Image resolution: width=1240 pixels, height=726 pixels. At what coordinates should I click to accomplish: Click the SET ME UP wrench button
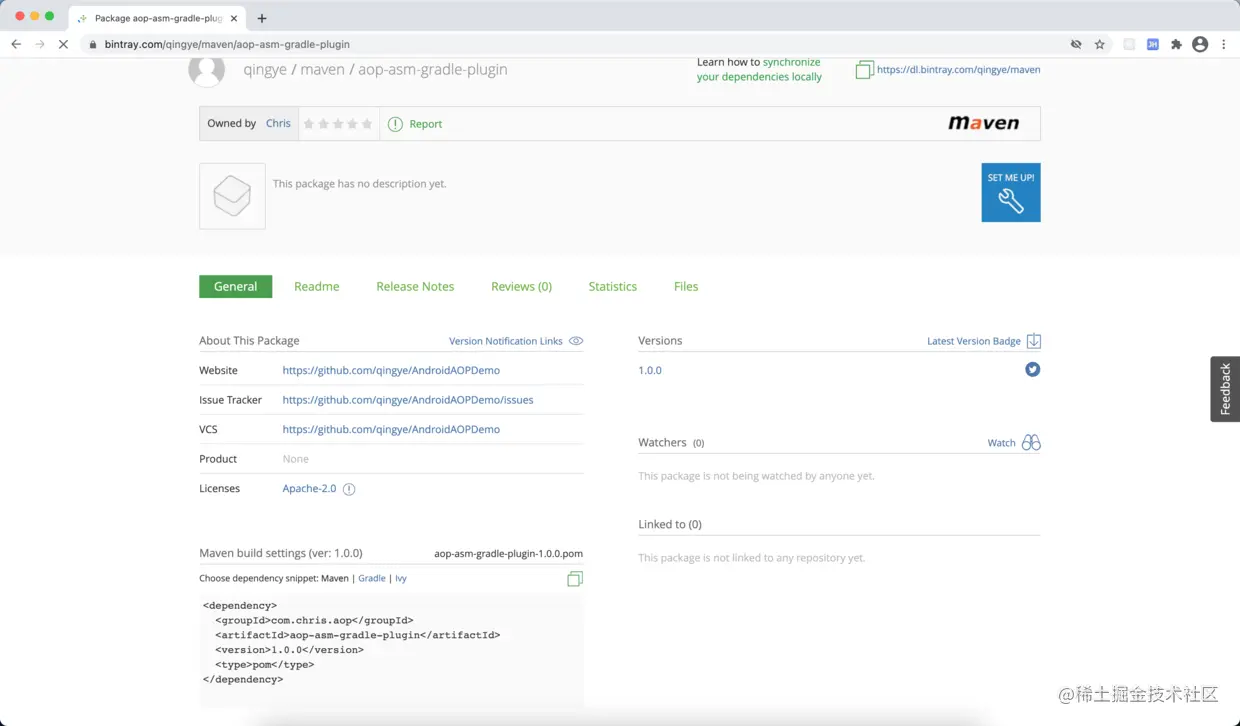(1011, 192)
